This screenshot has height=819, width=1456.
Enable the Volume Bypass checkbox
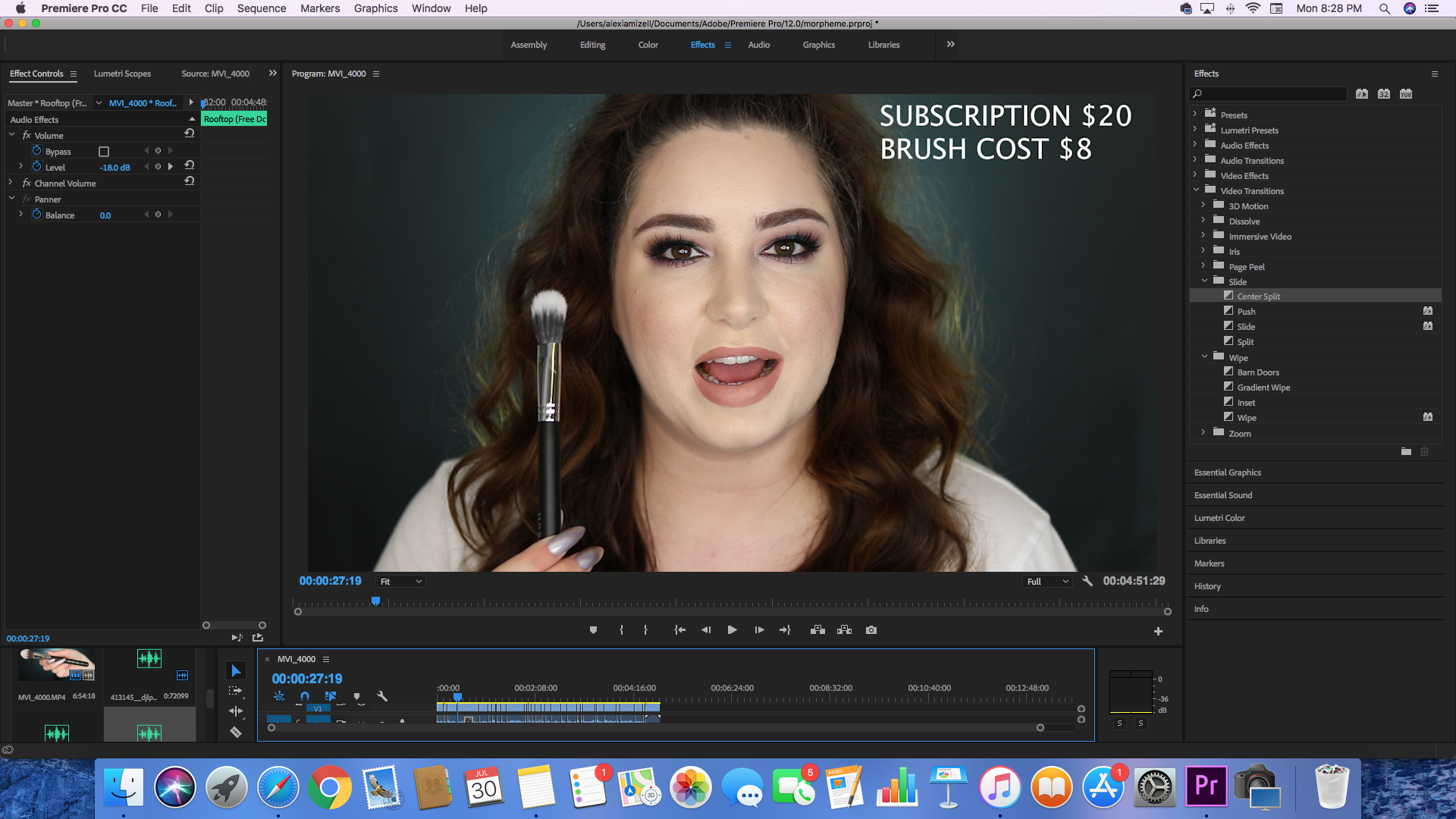click(104, 152)
